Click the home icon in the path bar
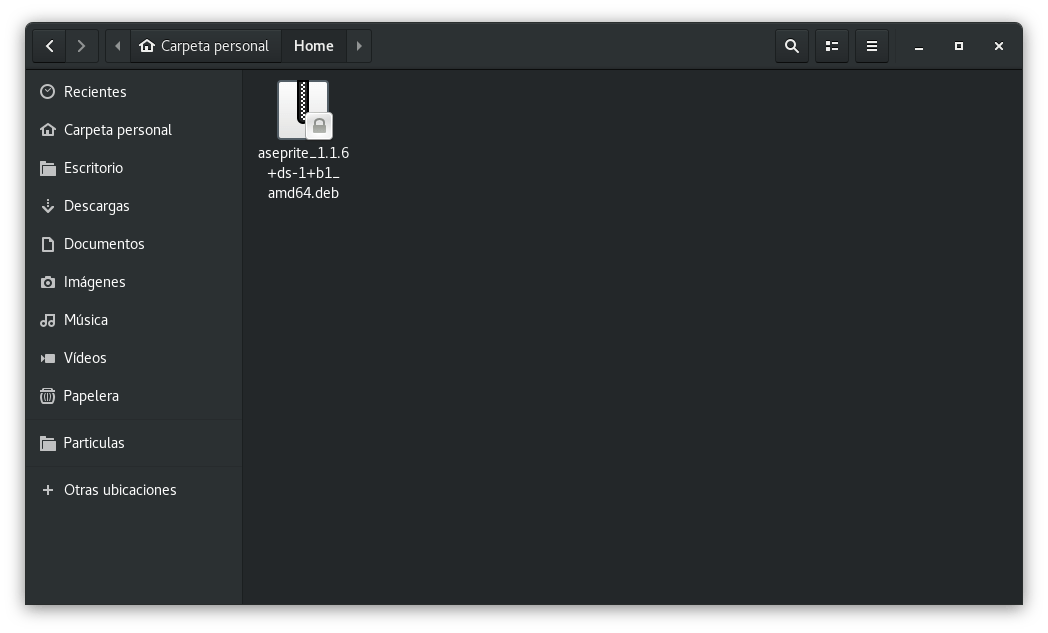The height and width of the screenshot is (633, 1048). (x=147, y=45)
